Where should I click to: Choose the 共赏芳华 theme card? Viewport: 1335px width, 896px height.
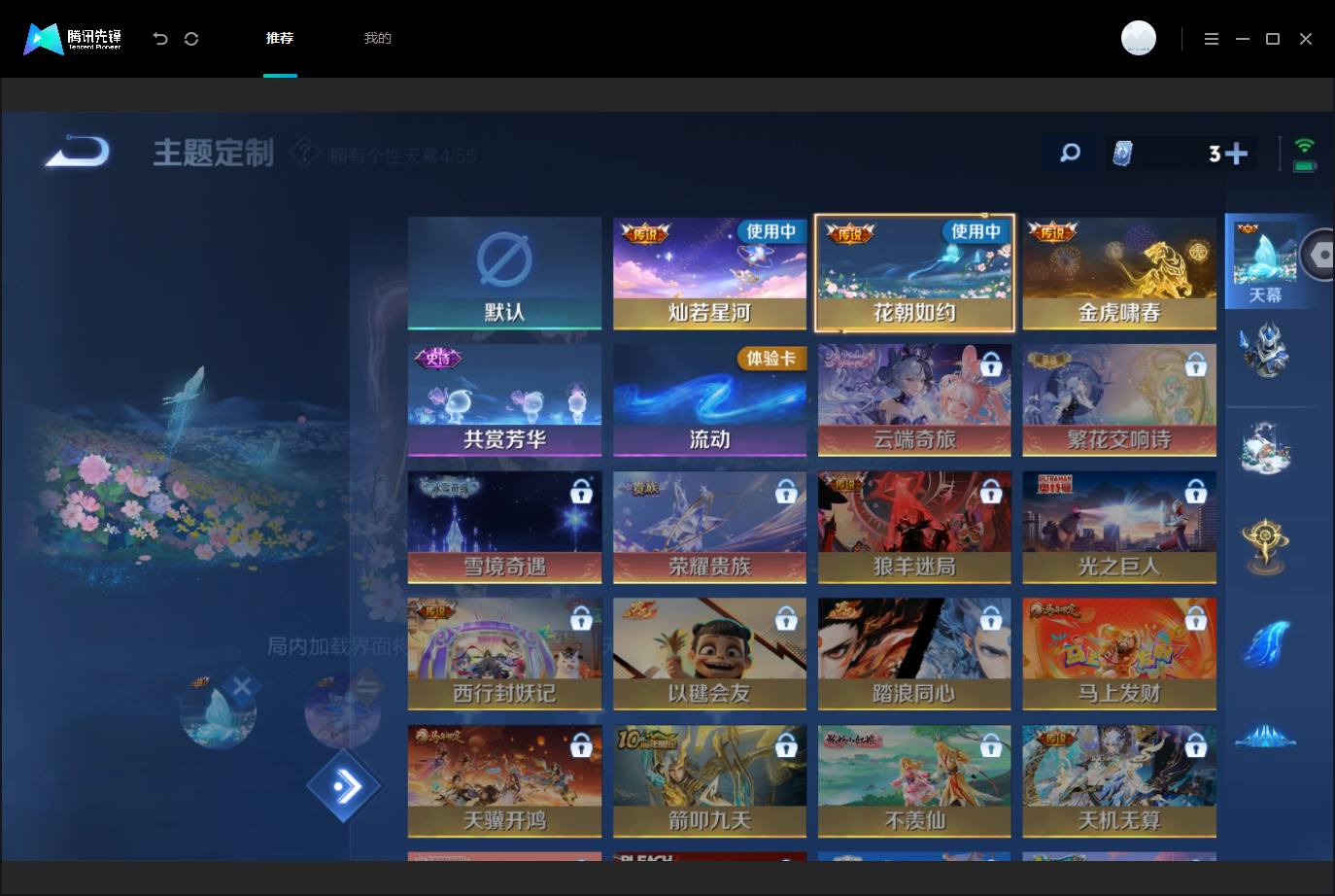click(505, 400)
